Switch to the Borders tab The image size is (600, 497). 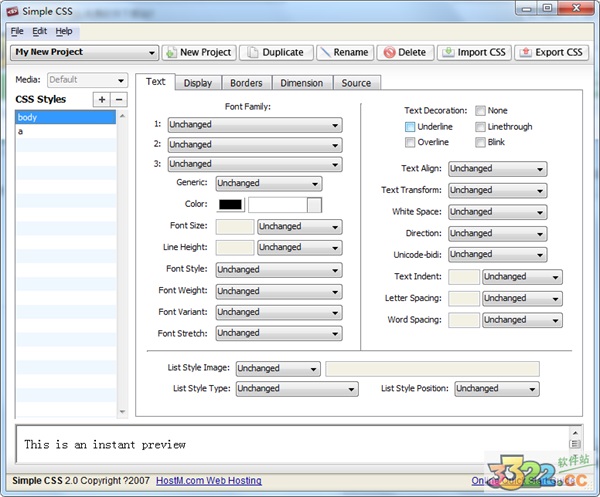click(x=244, y=83)
